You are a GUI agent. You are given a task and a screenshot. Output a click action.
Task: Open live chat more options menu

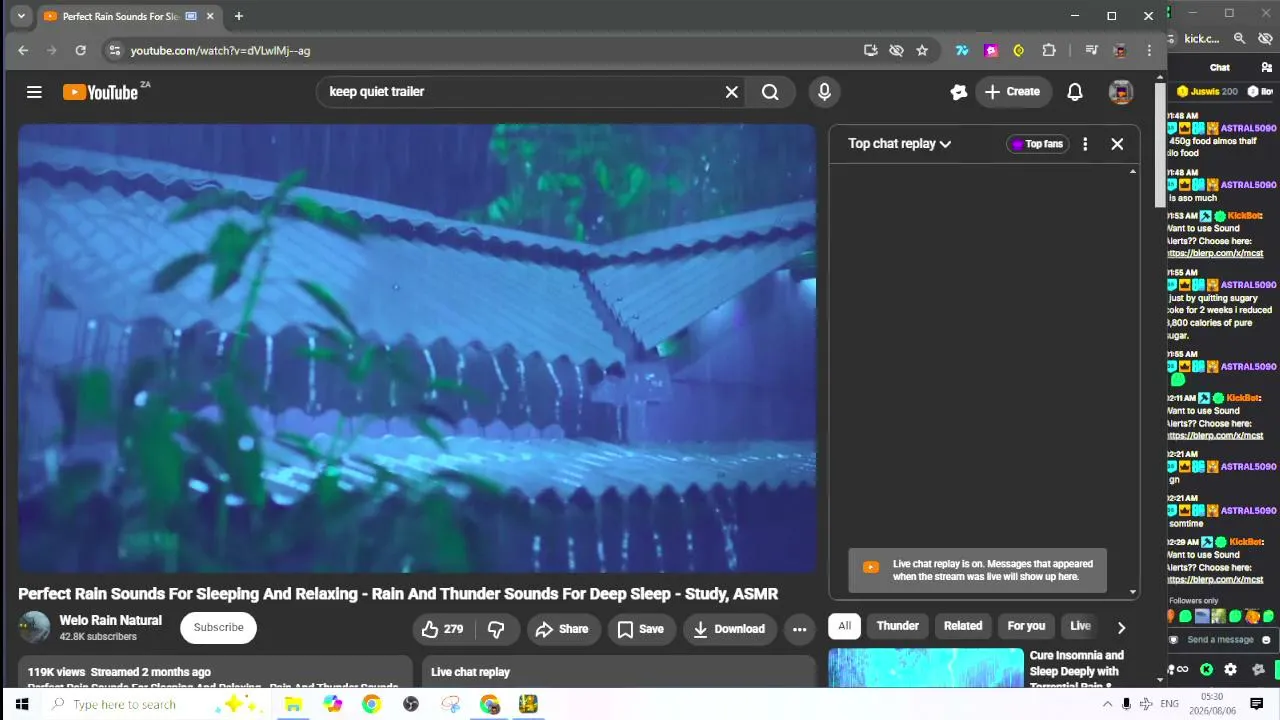[1085, 144]
